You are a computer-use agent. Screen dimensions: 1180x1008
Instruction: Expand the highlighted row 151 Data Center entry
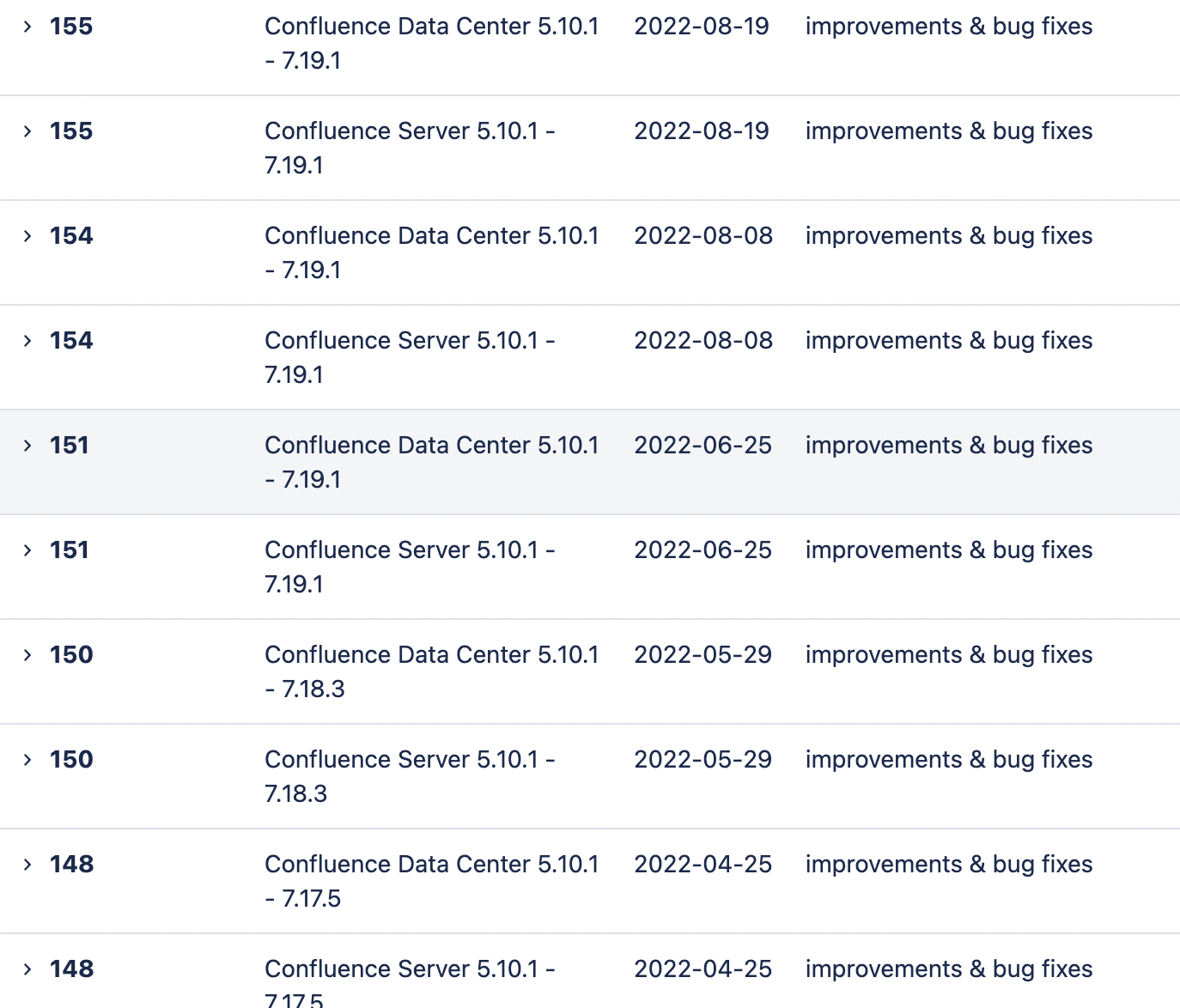[28, 445]
